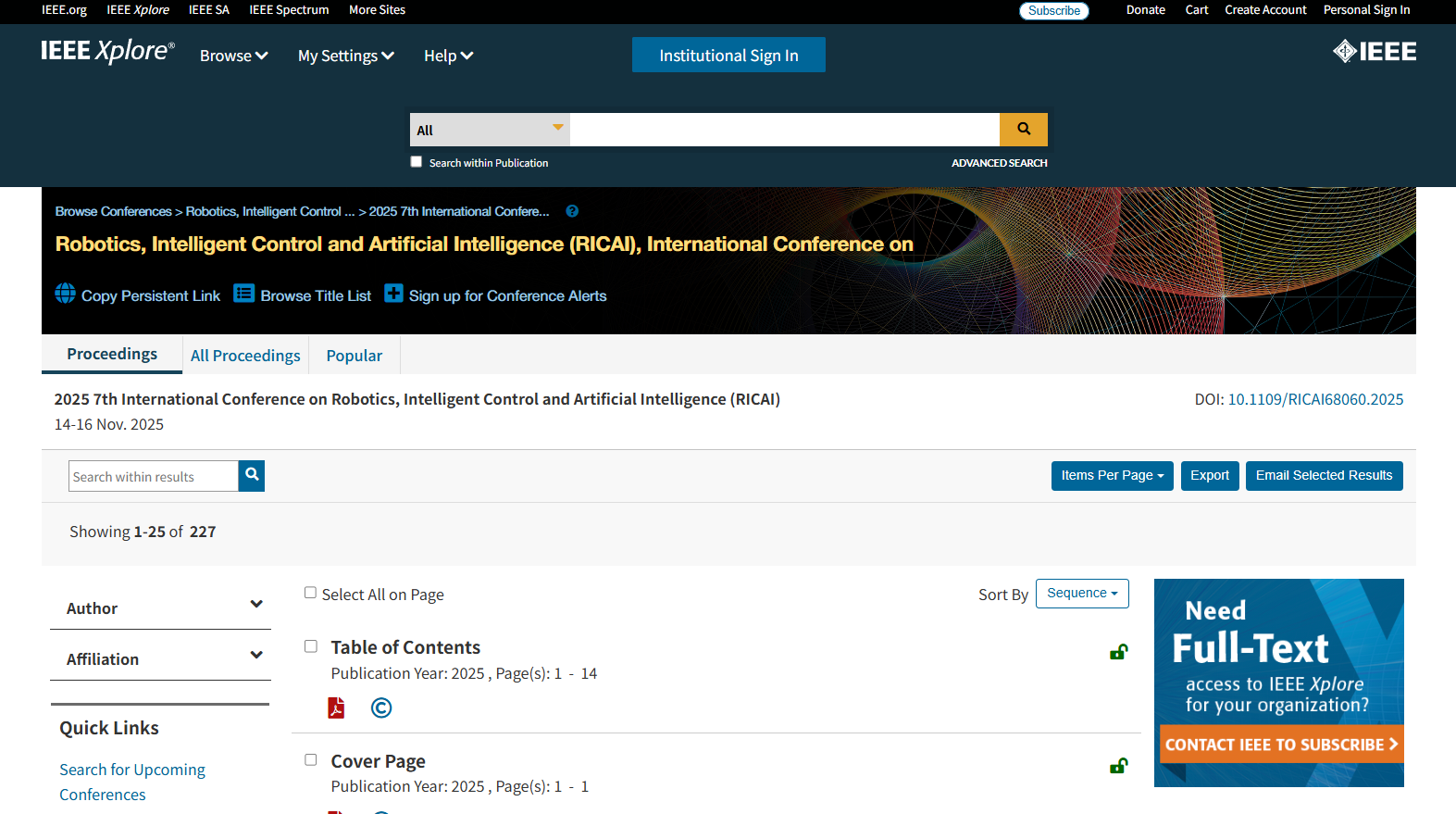Click the yellow search magnifier button
Viewport: 1456px width, 814px height.
1024,130
